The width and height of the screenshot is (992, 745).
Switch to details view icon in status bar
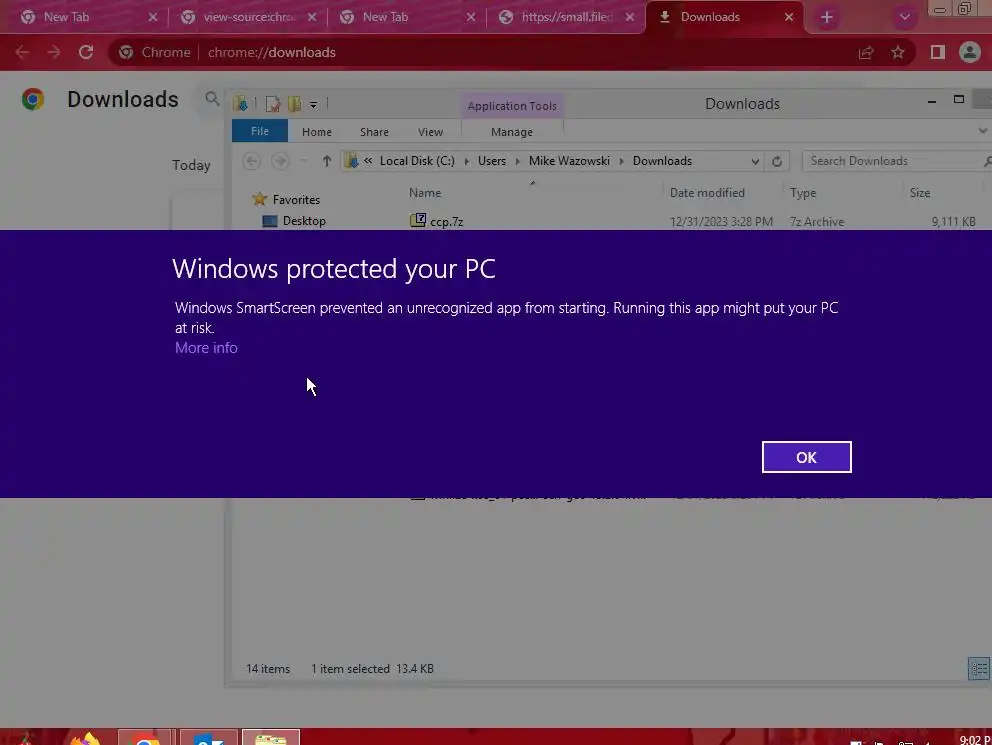[x=978, y=668]
